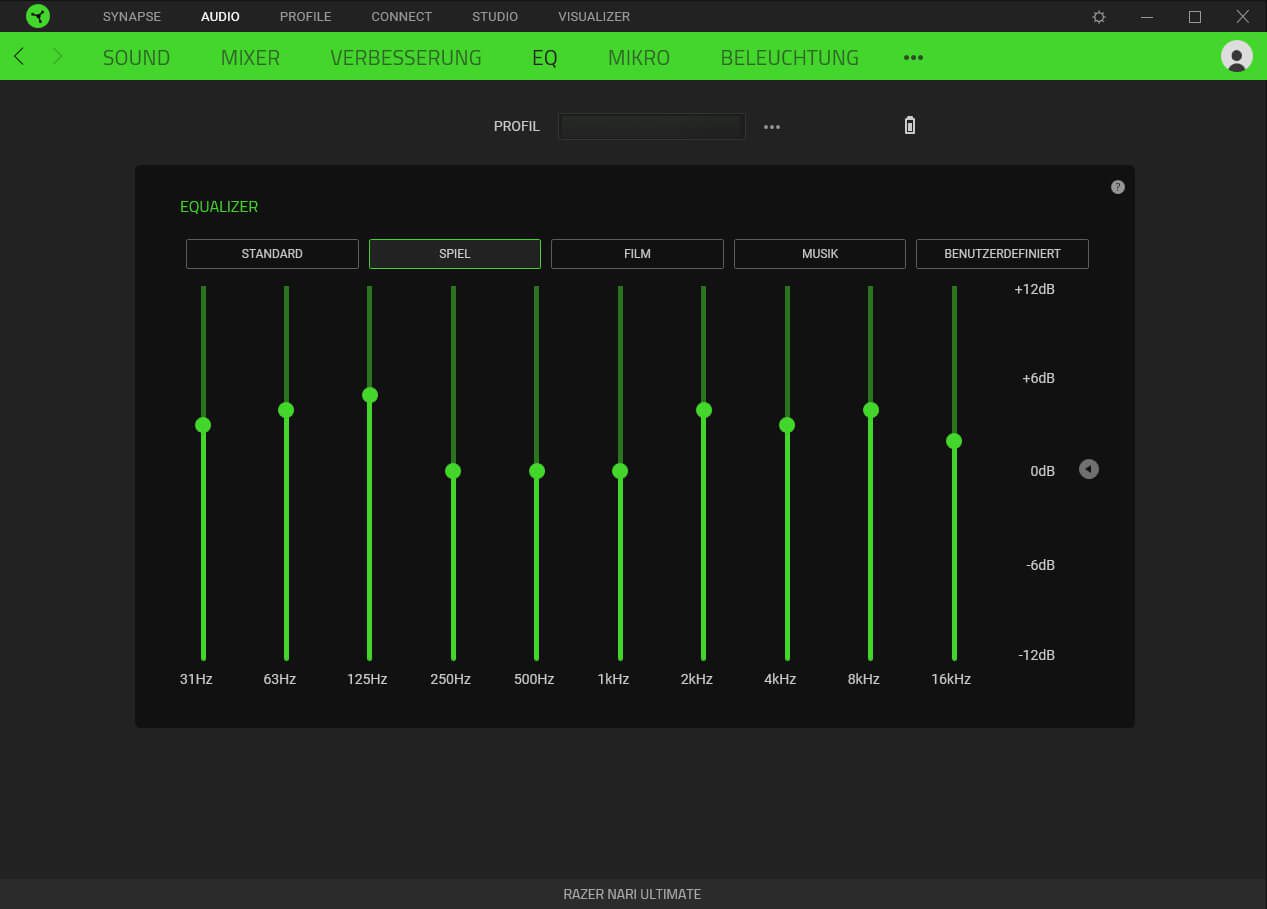Click the battery status icon
This screenshot has width=1267, height=909.
point(909,126)
